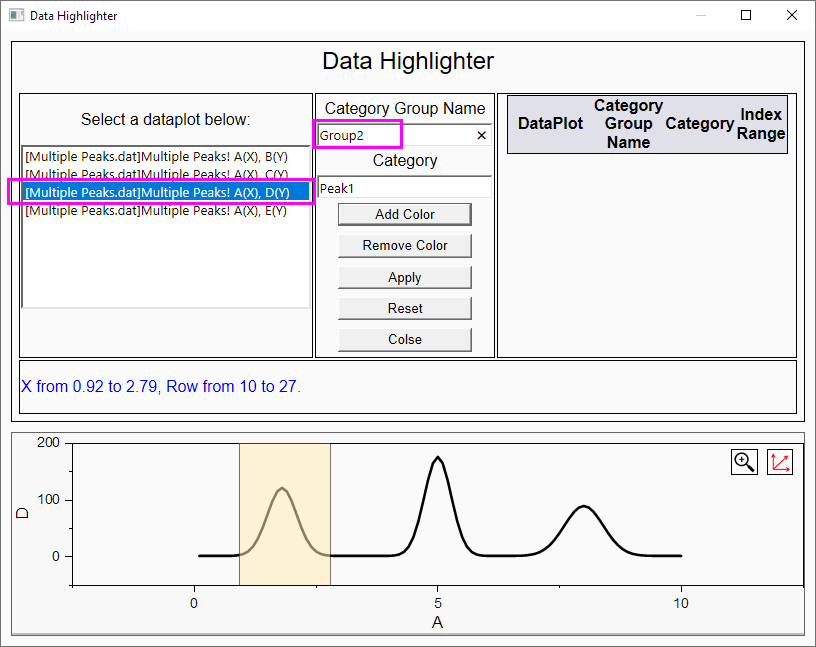Click the Apply button
The width and height of the screenshot is (816, 647).
click(x=404, y=277)
